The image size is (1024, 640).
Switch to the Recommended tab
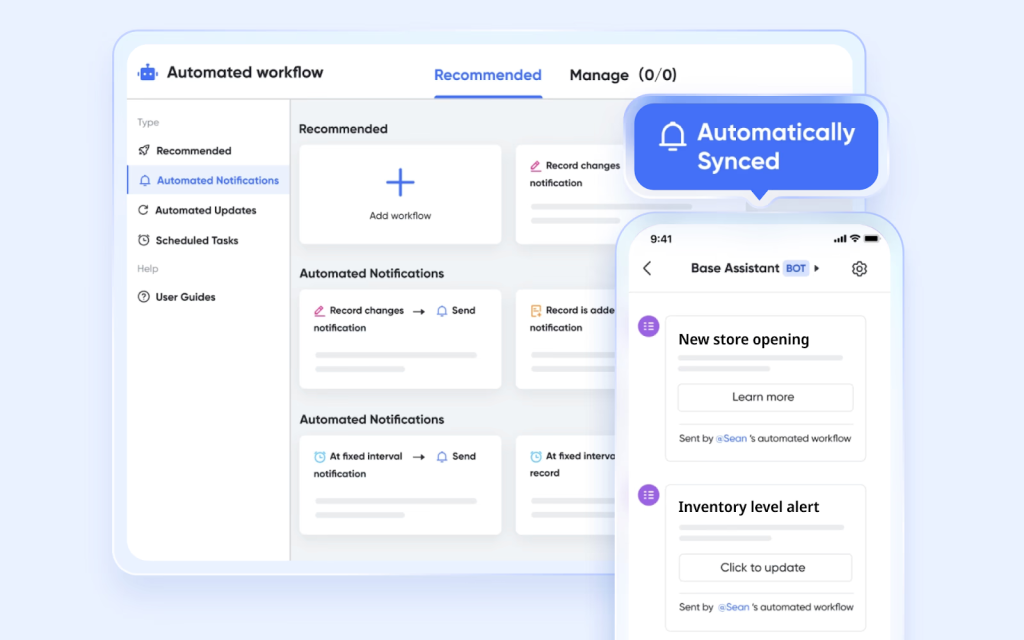pyautogui.click(x=488, y=75)
